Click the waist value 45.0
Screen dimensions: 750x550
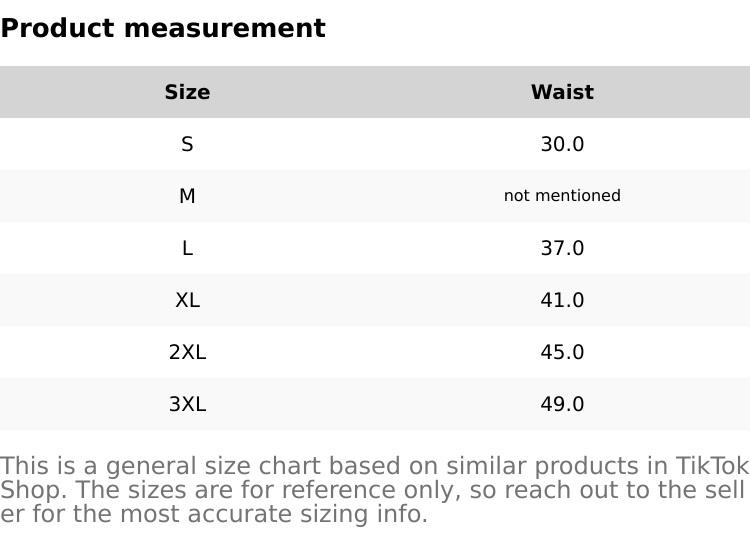562,352
